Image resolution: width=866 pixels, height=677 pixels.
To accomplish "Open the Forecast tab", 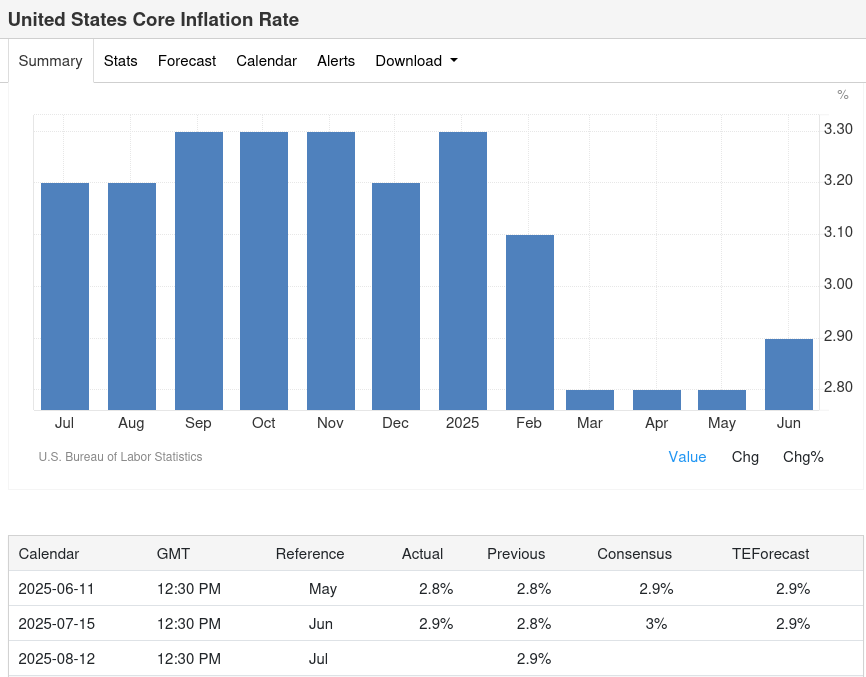I will click(186, 61).
